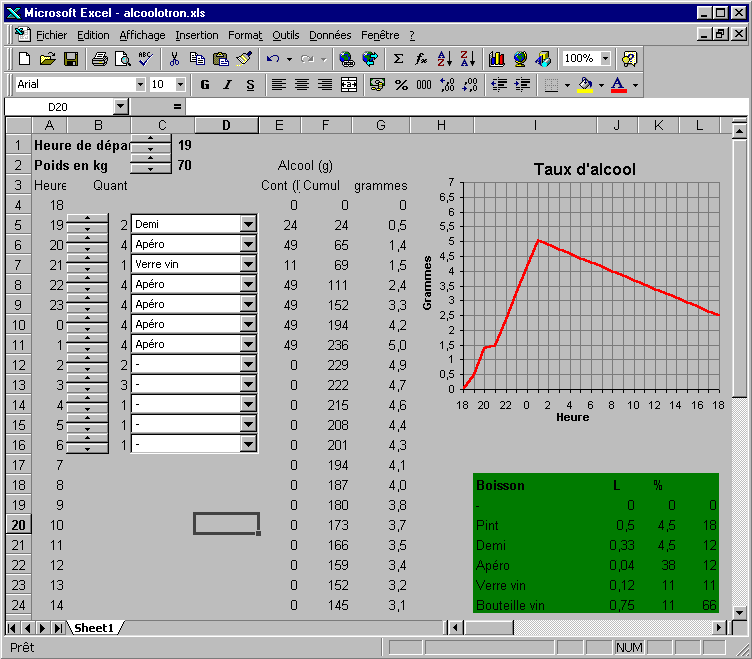This screenshot has width=752, height=659.
Task: Toggle italic with the I button
Action: [x=227, y=85]
